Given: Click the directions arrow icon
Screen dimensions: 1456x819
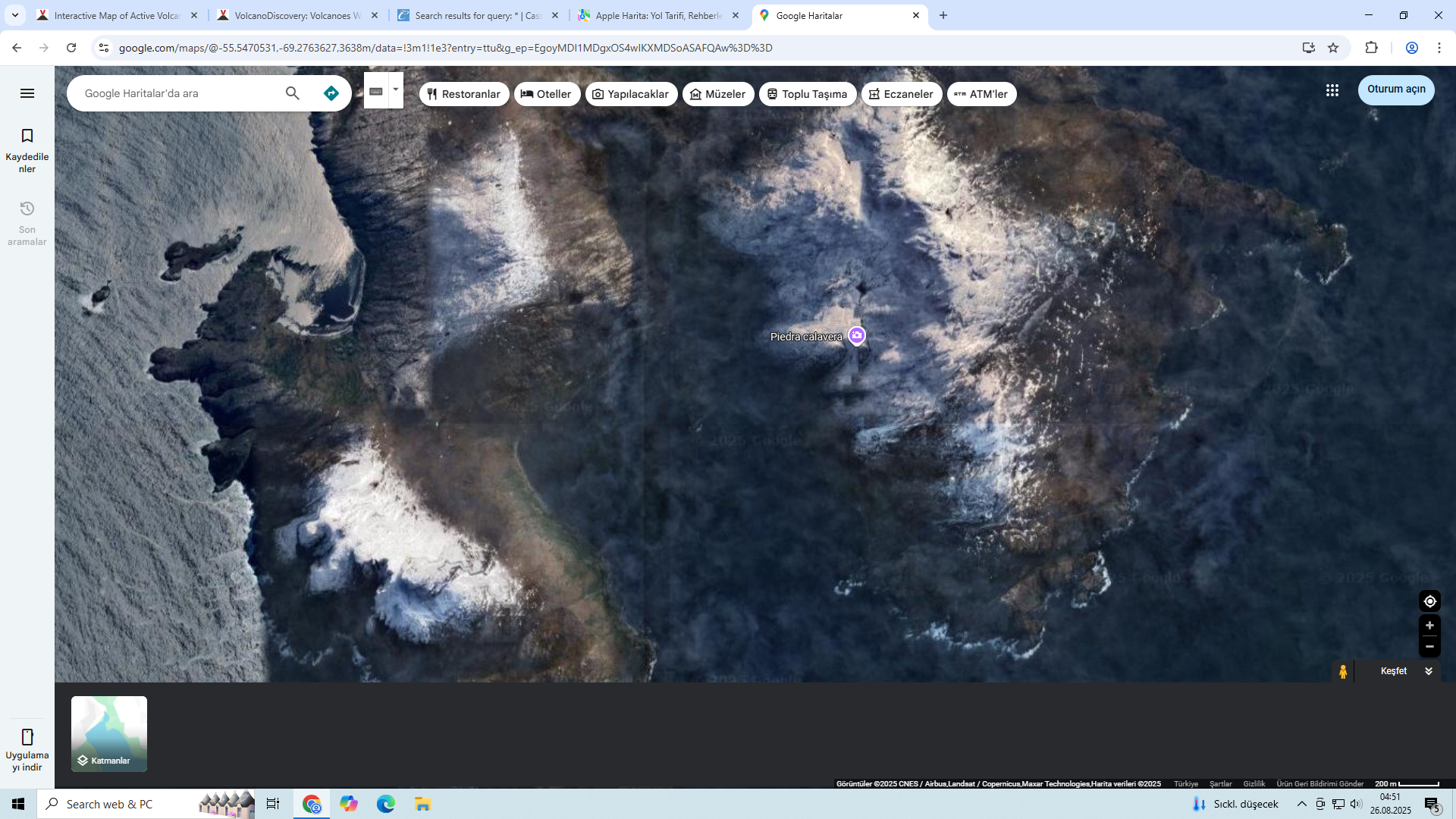Looking at the screenshot, I should coord(331,93).
